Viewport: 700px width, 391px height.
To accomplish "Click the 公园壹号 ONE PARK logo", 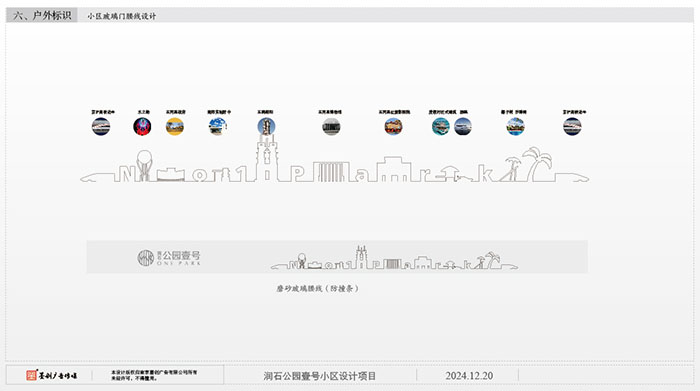I will click(169, 258).
